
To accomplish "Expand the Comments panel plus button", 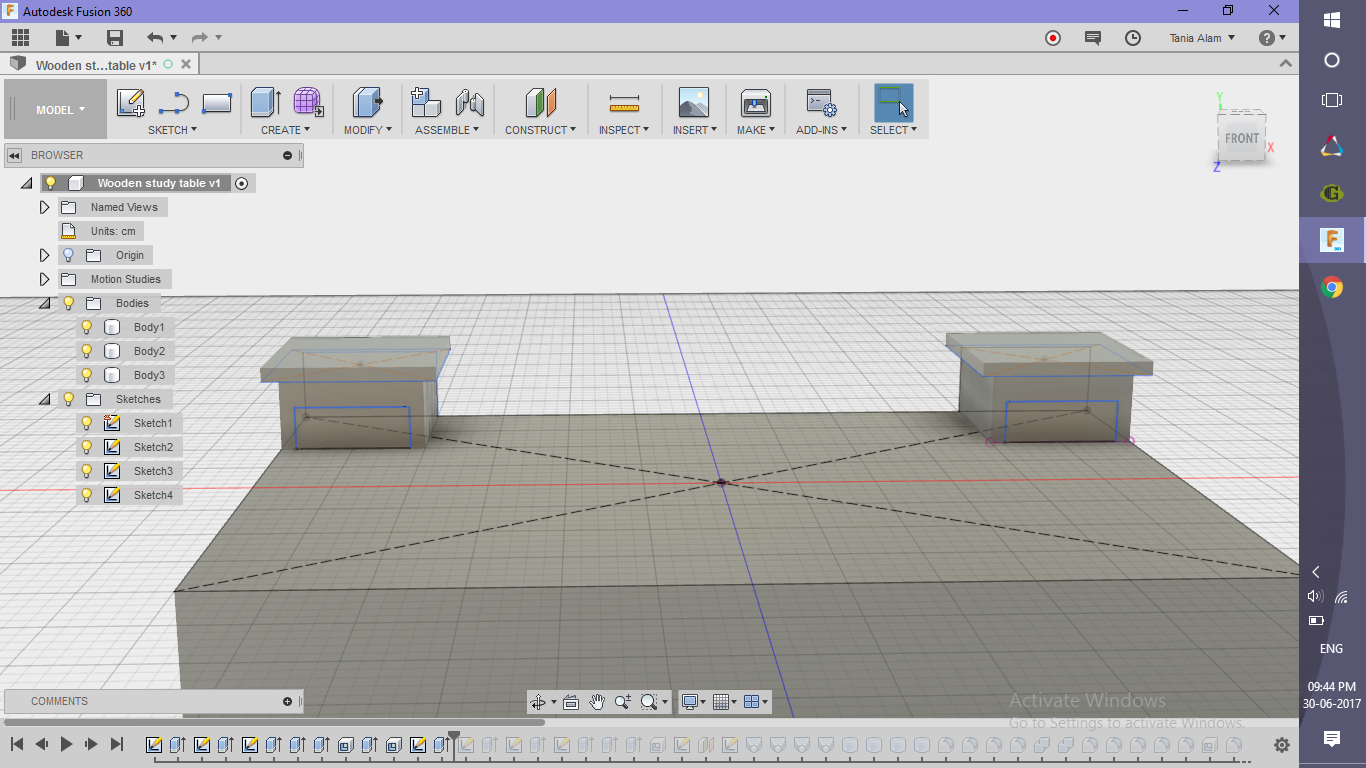I will tap(288, 701).
